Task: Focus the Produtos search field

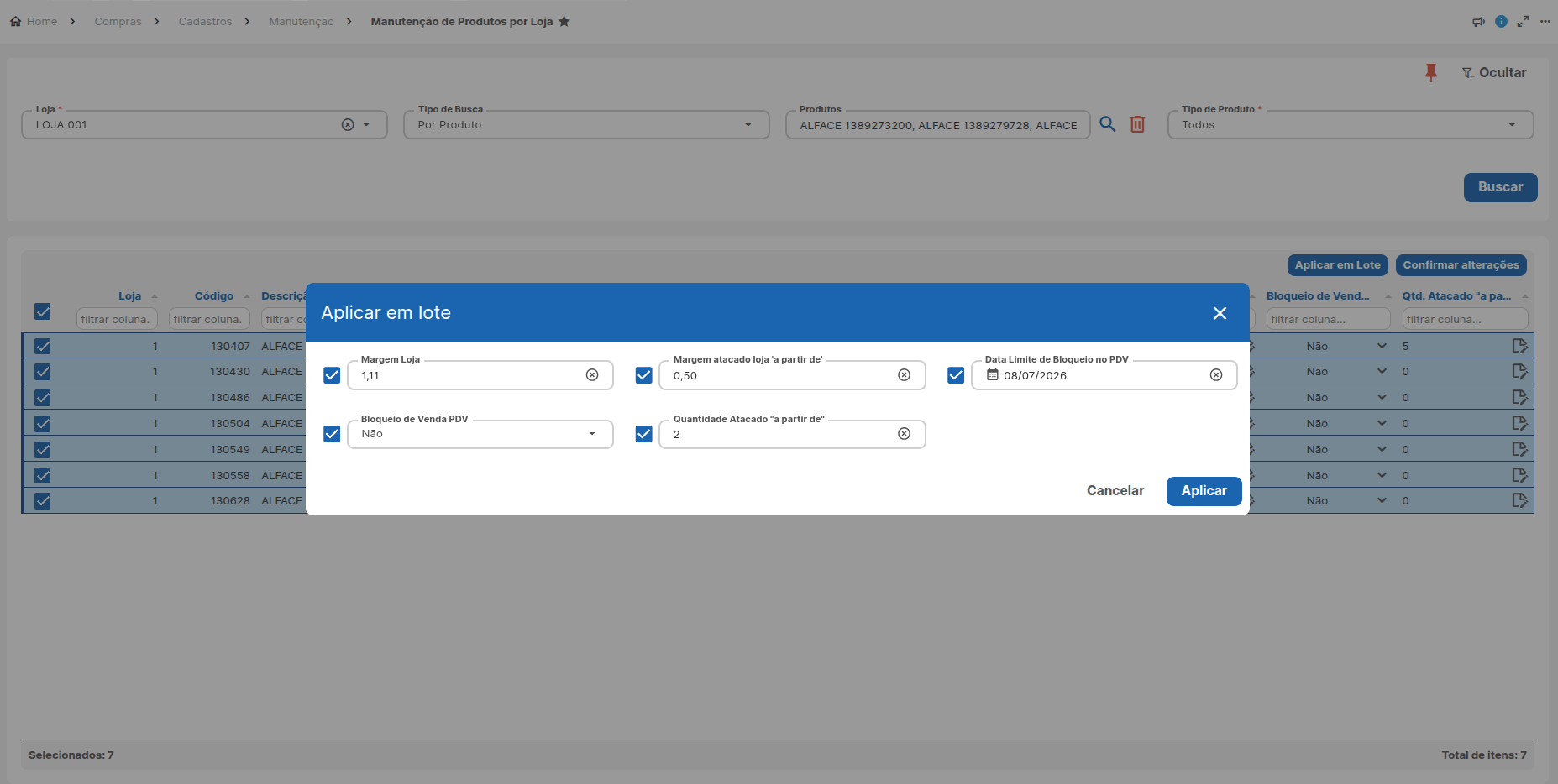Action: pos(938,125)
